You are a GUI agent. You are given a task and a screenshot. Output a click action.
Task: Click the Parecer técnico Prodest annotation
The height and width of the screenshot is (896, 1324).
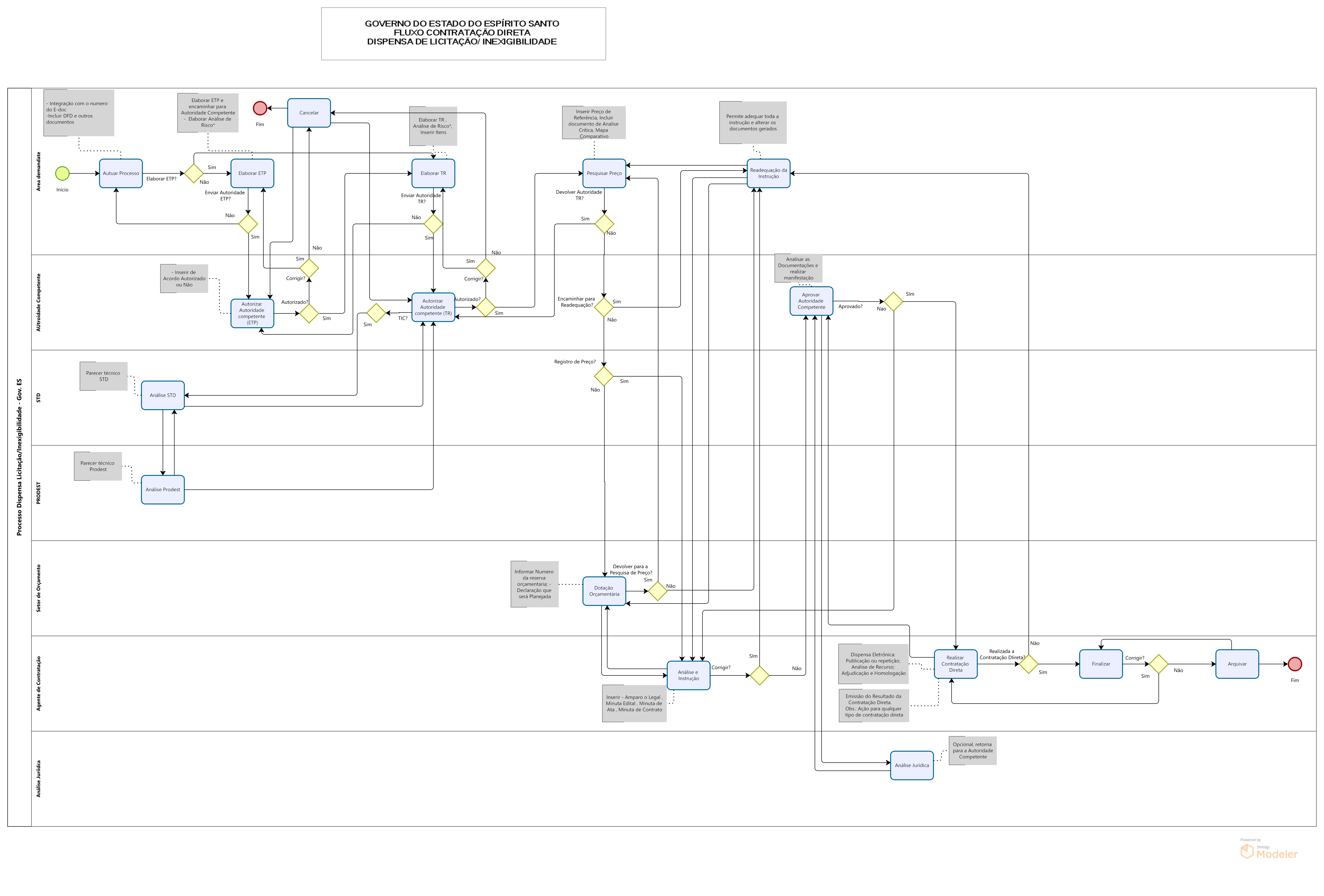click(98, 466)
